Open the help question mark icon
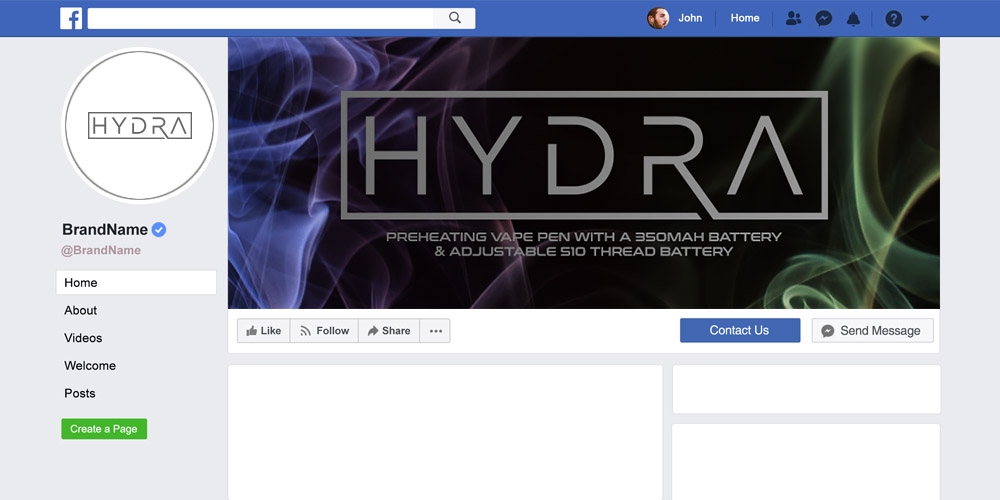 (893, 18)
